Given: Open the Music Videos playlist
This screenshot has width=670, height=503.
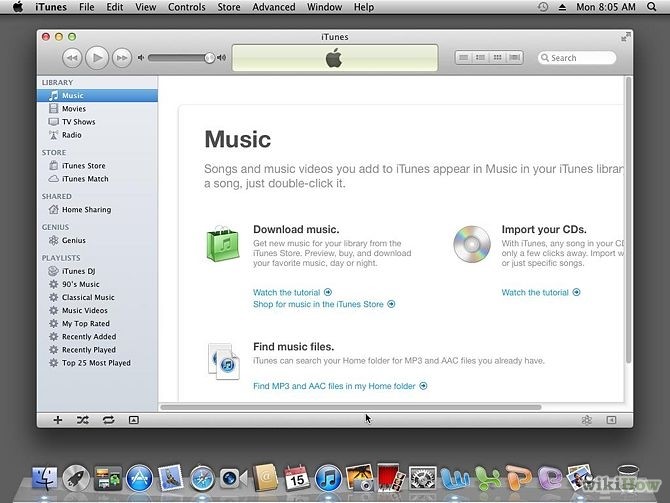Looking at the screenshot, I should (x=97, y=310).
